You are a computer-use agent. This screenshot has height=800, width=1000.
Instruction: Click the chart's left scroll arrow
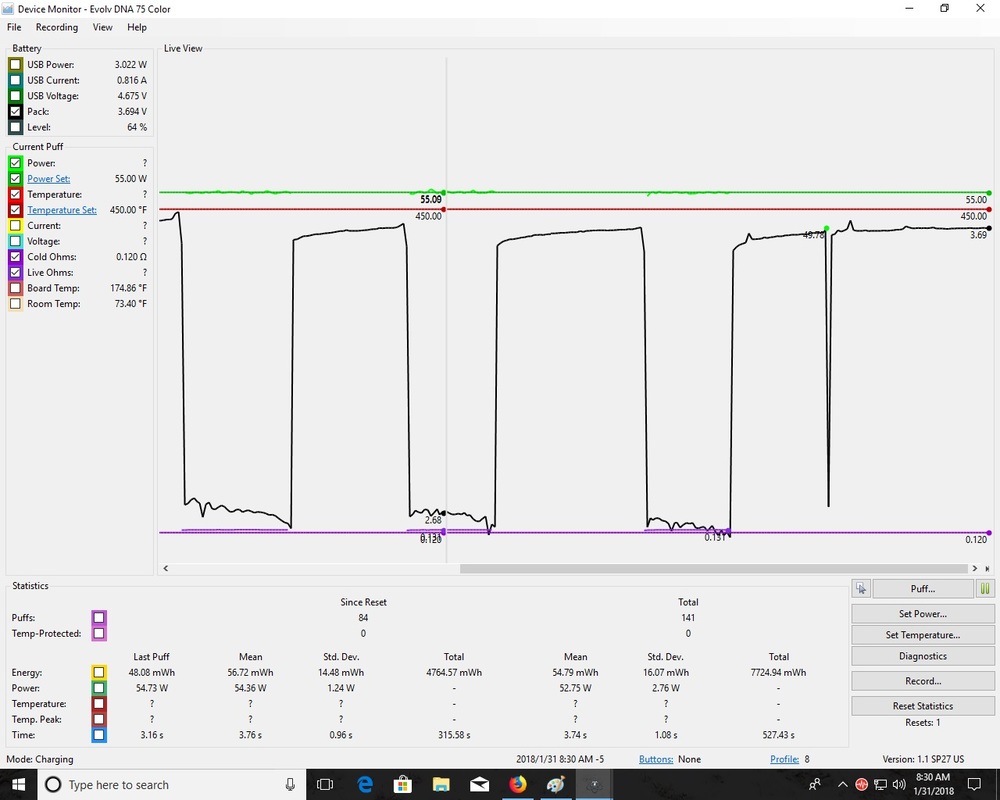166,568
